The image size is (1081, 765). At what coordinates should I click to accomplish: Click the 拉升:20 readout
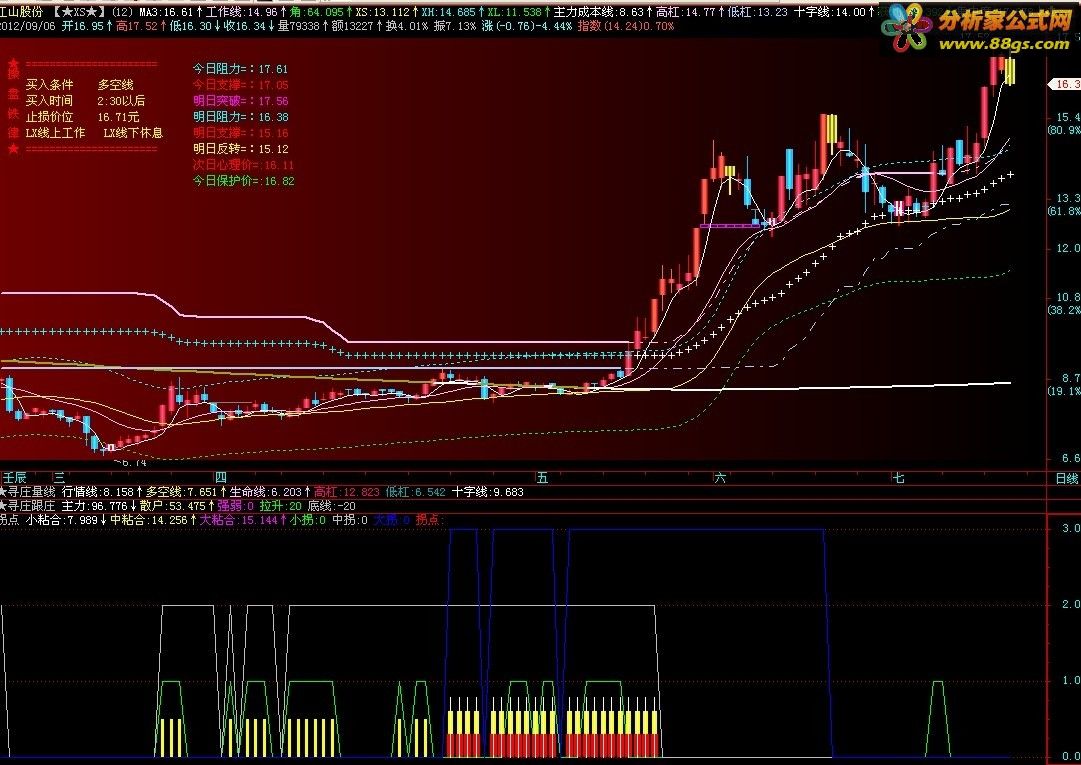click(281, 506)
